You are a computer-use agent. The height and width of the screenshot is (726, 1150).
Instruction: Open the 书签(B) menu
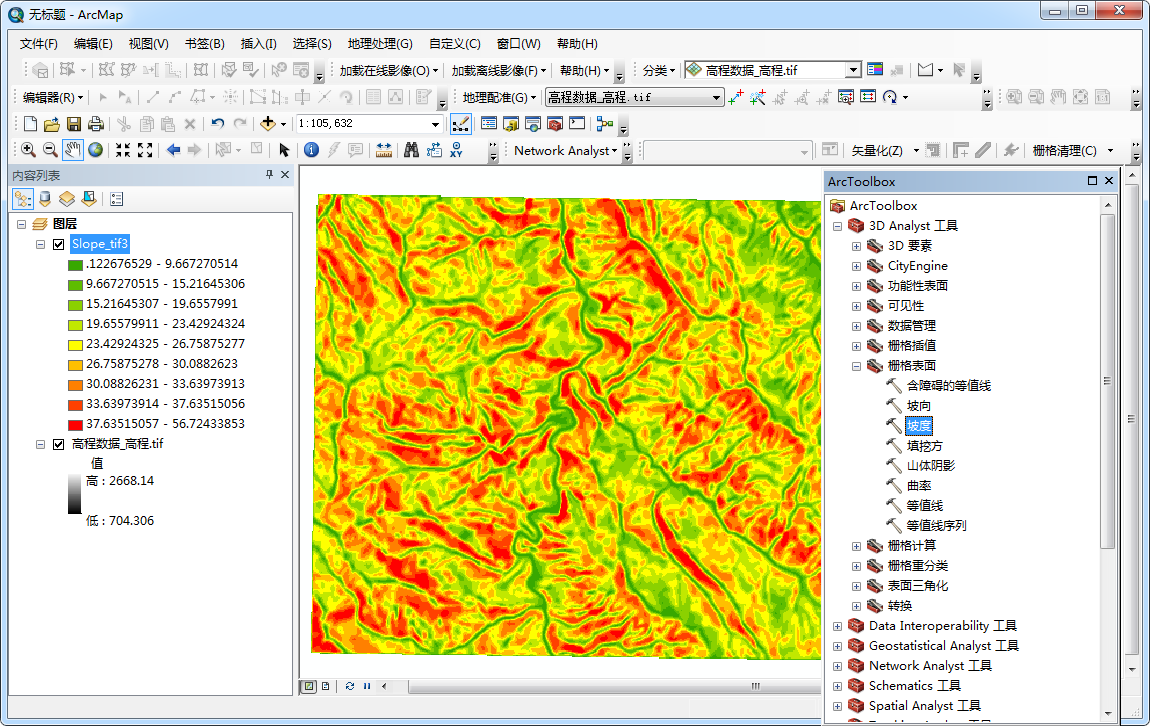(x=205, y=44)
